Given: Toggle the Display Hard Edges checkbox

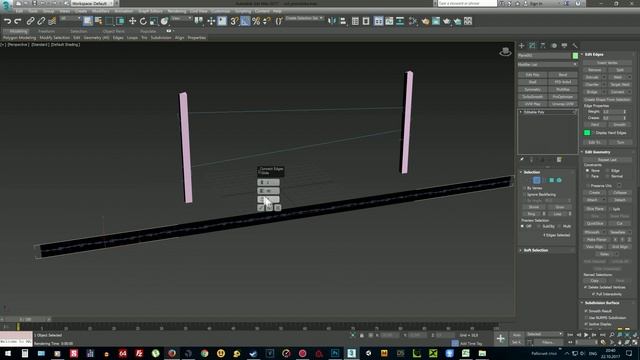Looking at the screenshot, I should tap(593, 133).
